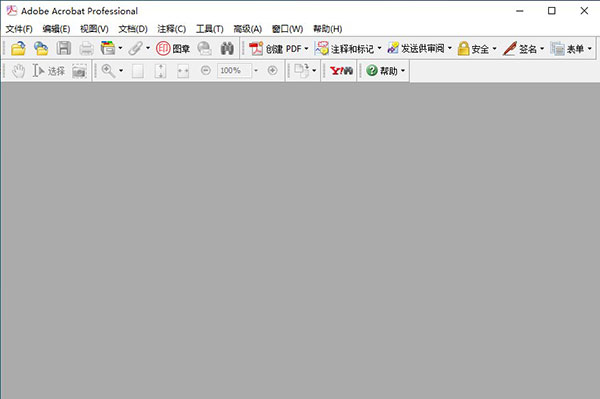The width and height of the screenshot is (600, 399).
Task: Select the Zoom In magnifier tool
Action: tap(108, 71)
